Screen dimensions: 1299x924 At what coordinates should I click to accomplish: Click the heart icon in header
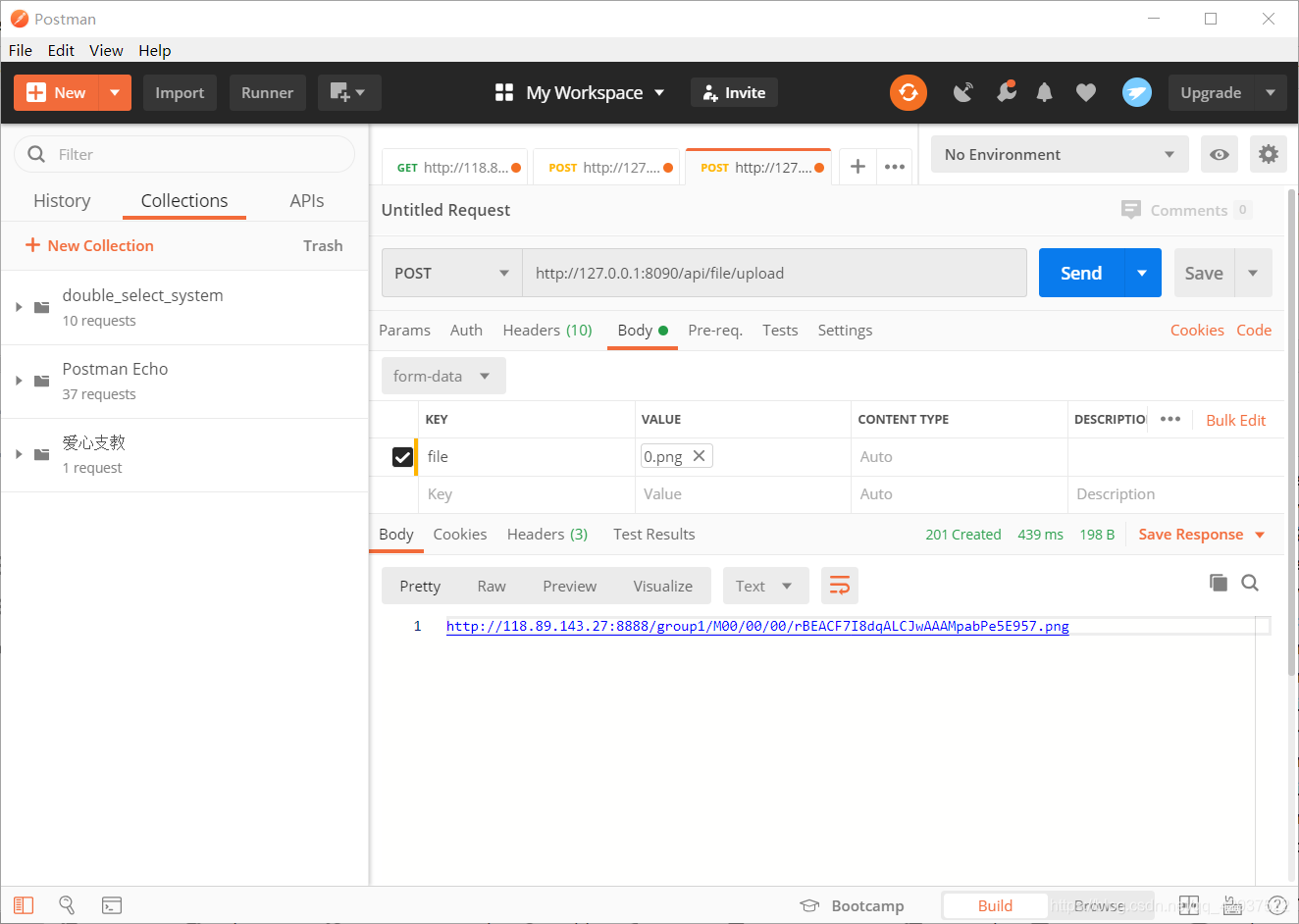(1085, 92)
